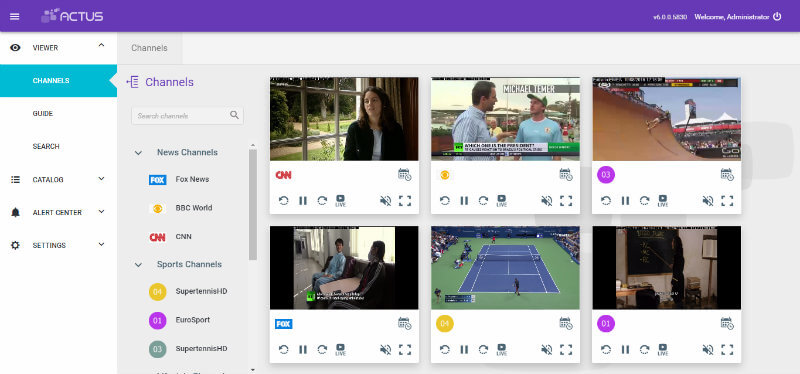Click the logout power icon

777,16
